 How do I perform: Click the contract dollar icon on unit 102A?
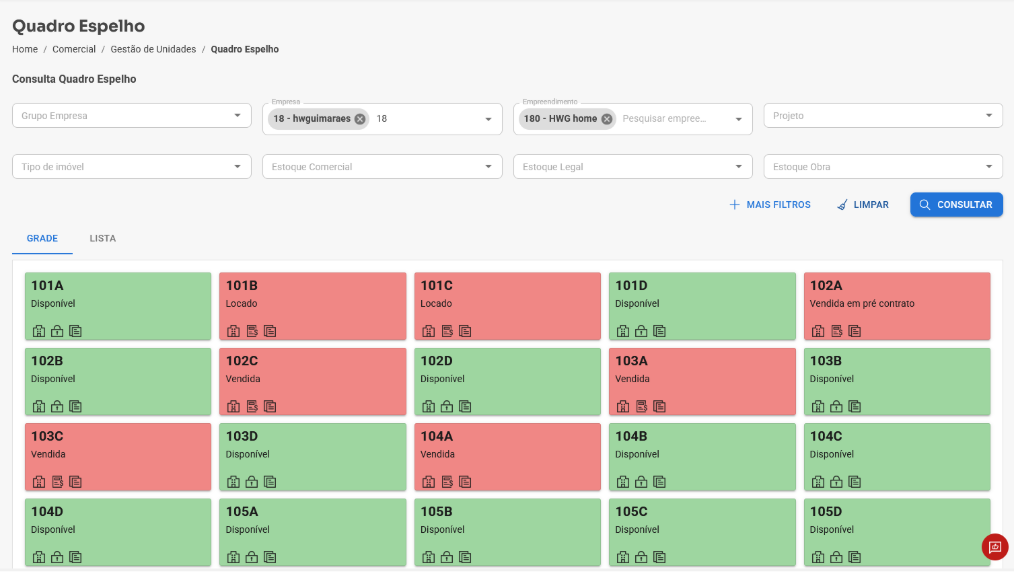837,331
